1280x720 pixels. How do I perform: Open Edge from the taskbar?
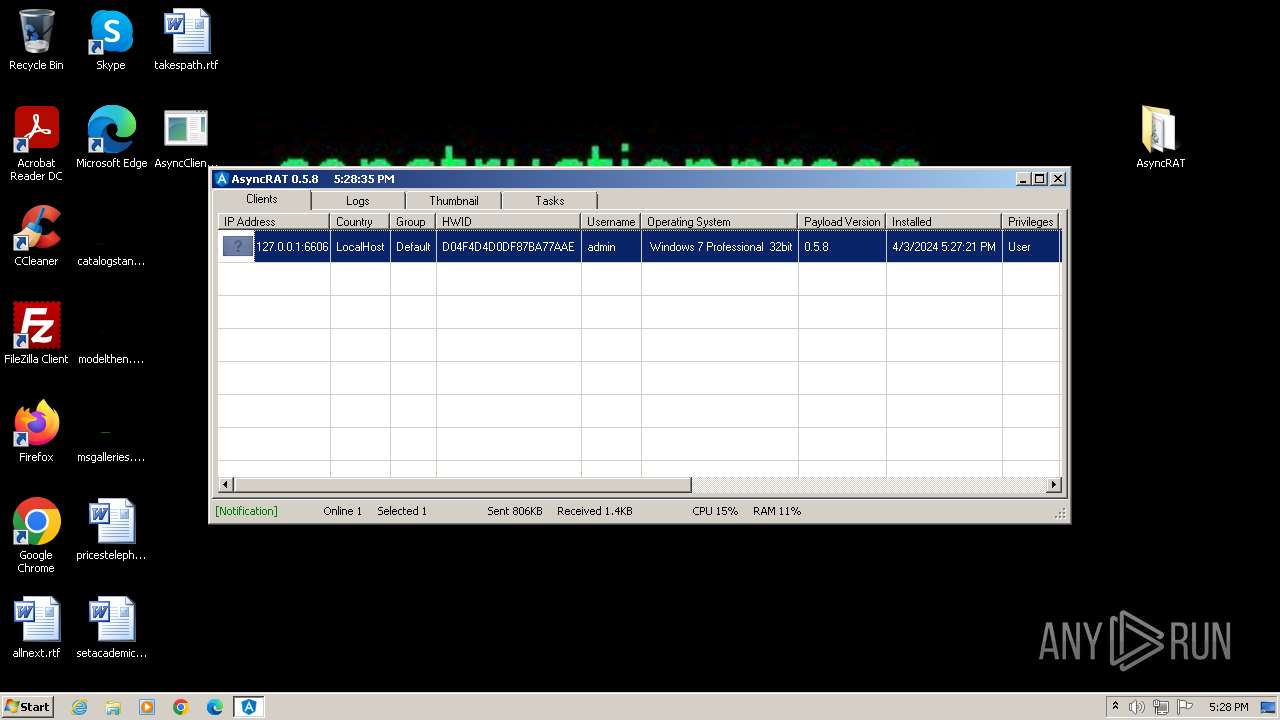215,707
